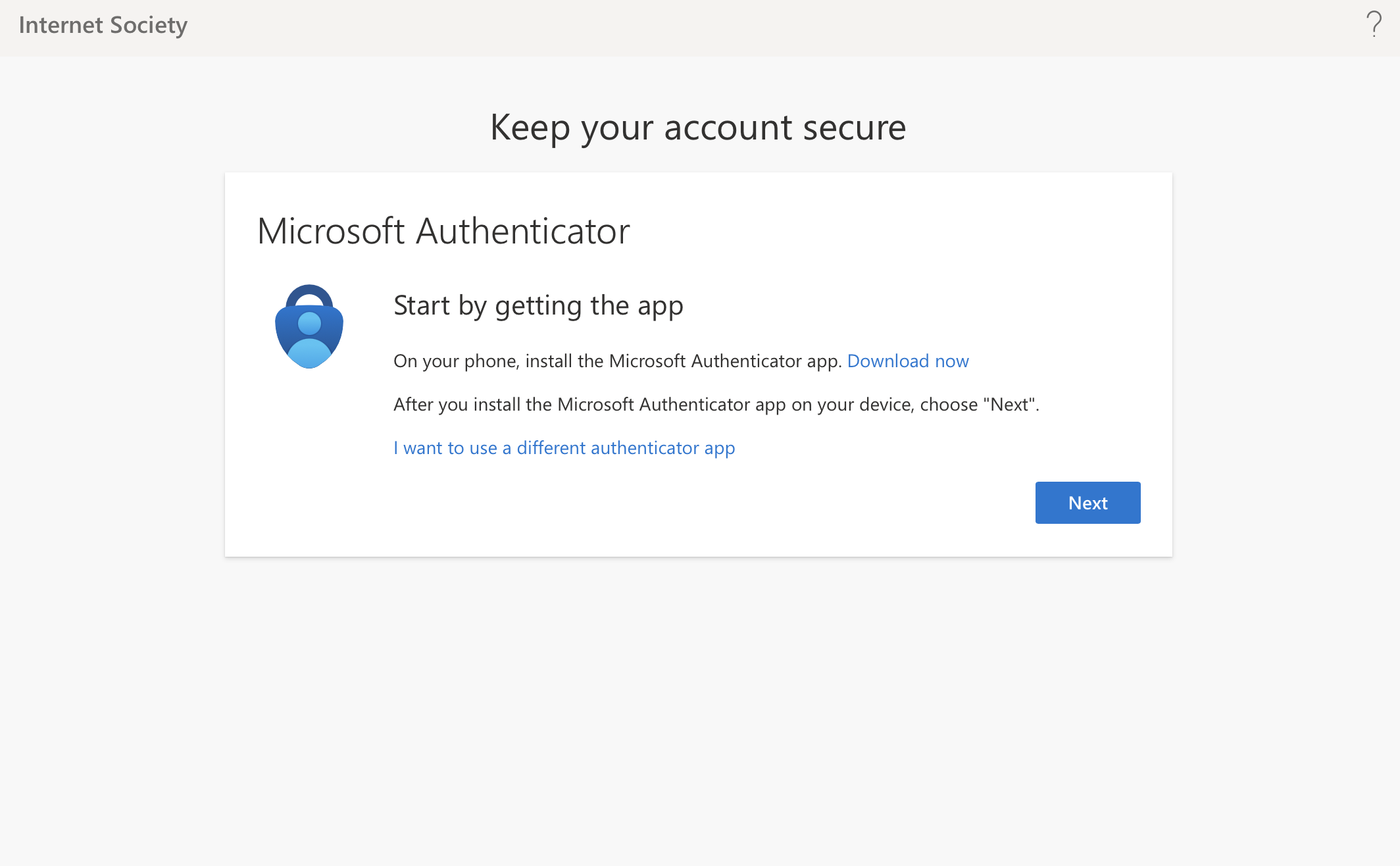
Task: Click the word secure in the page heading
Action: (x=854, y=127)
